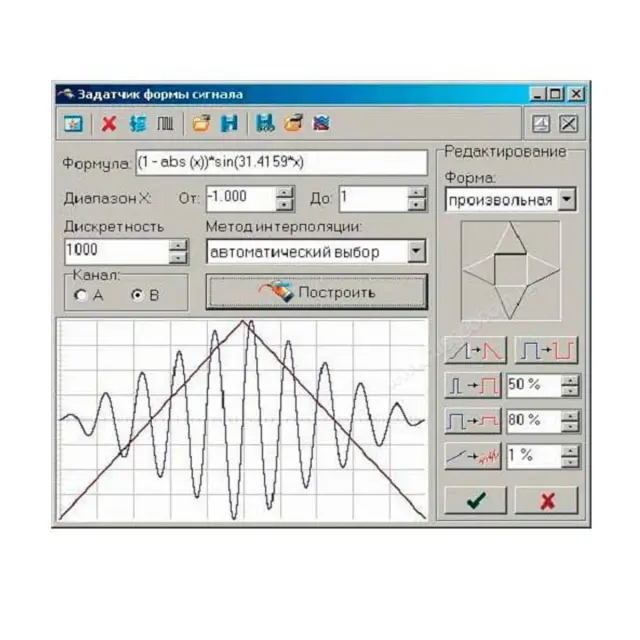Click the vertical bars toolbar icon
Screen dimensions: 640x640
tap(162, 124)
